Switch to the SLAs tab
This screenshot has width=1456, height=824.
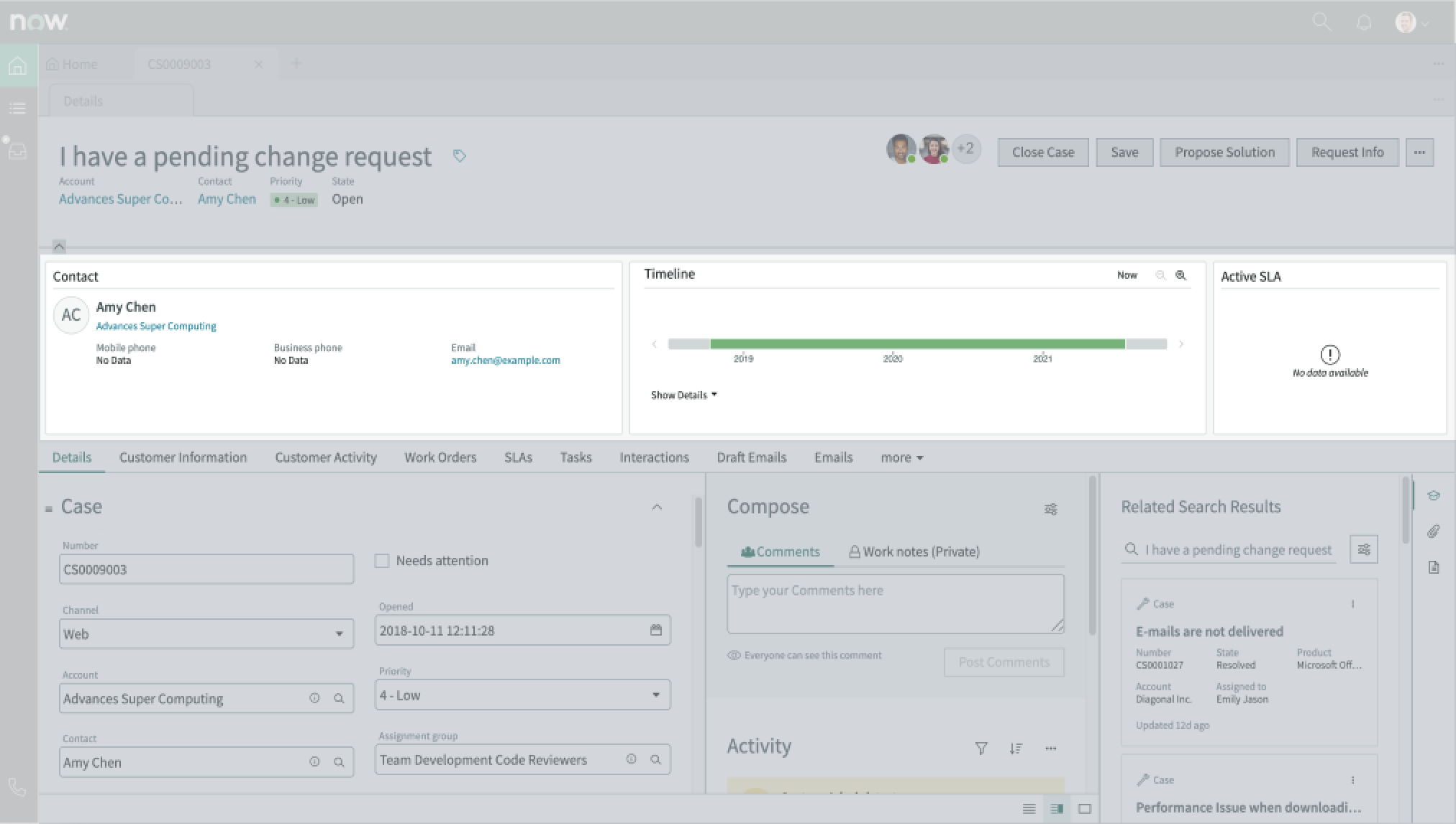click(x=518, y=457)
